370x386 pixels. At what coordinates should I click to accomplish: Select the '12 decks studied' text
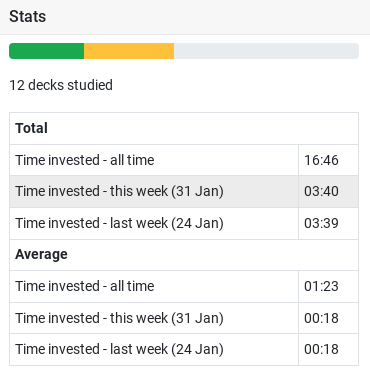[61, 85]
